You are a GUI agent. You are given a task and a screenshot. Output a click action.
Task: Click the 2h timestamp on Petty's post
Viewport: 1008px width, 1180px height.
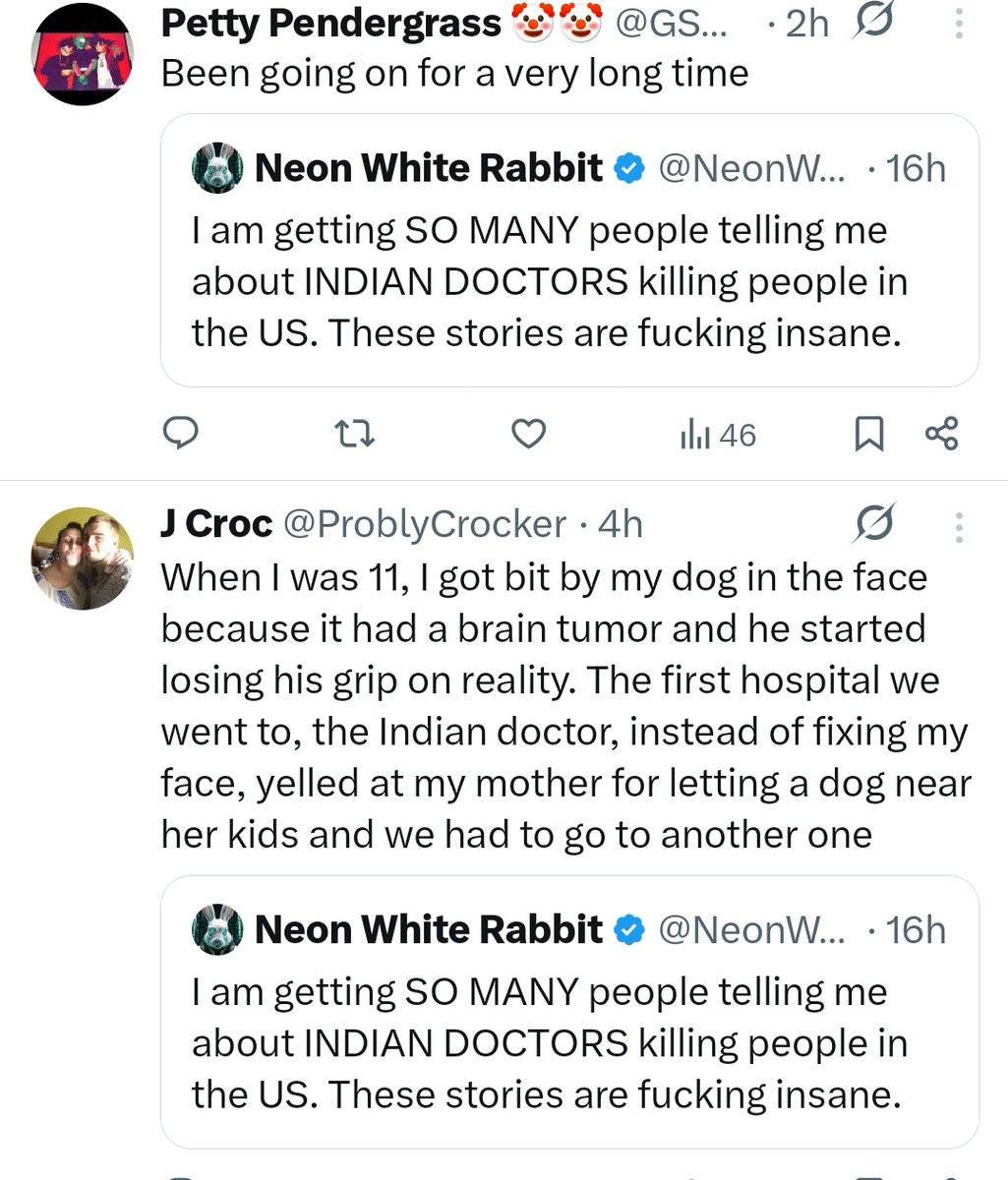[x=806, y=24]
